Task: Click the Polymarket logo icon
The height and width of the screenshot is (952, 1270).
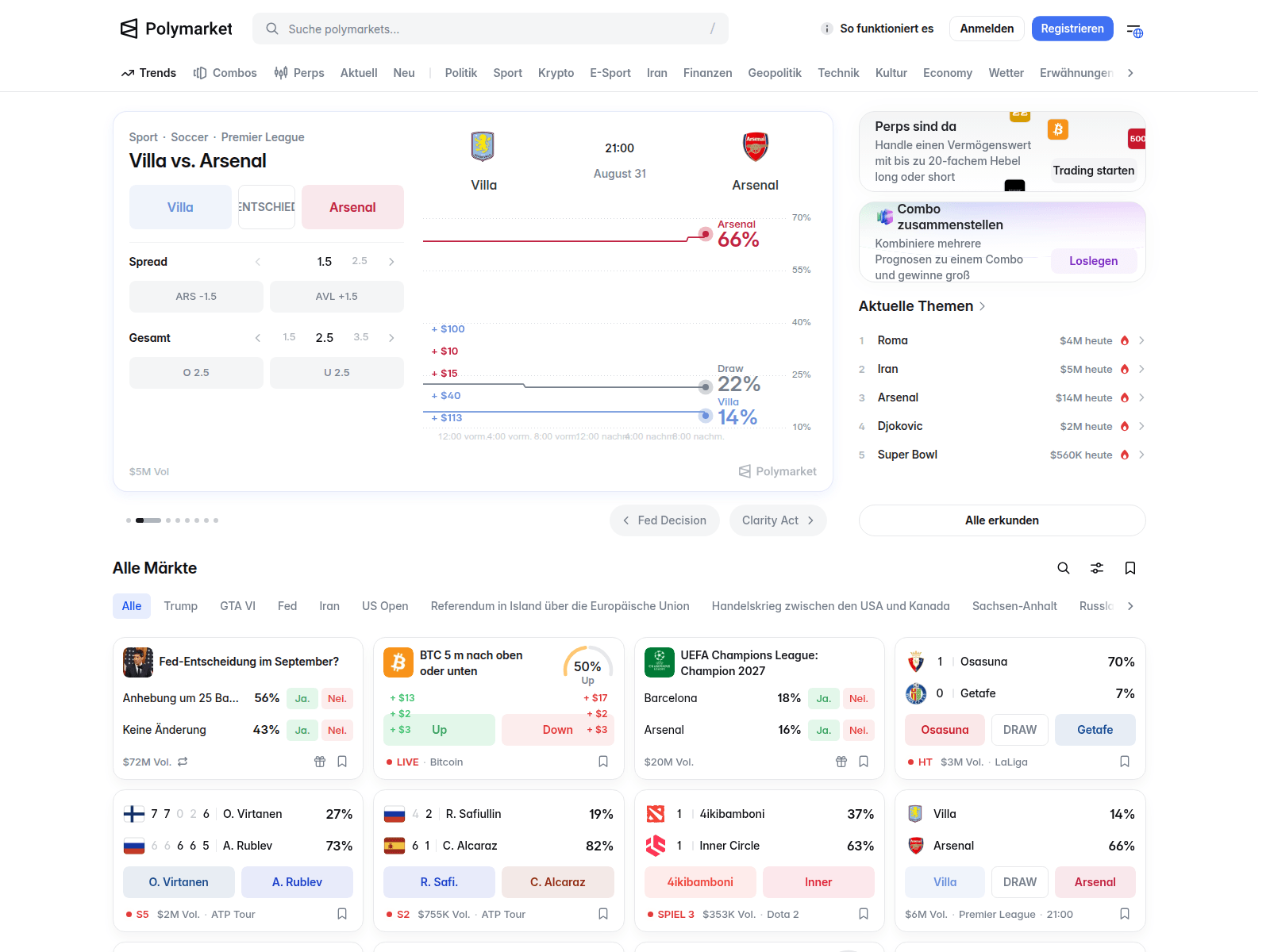Action: tap(129, 29)
